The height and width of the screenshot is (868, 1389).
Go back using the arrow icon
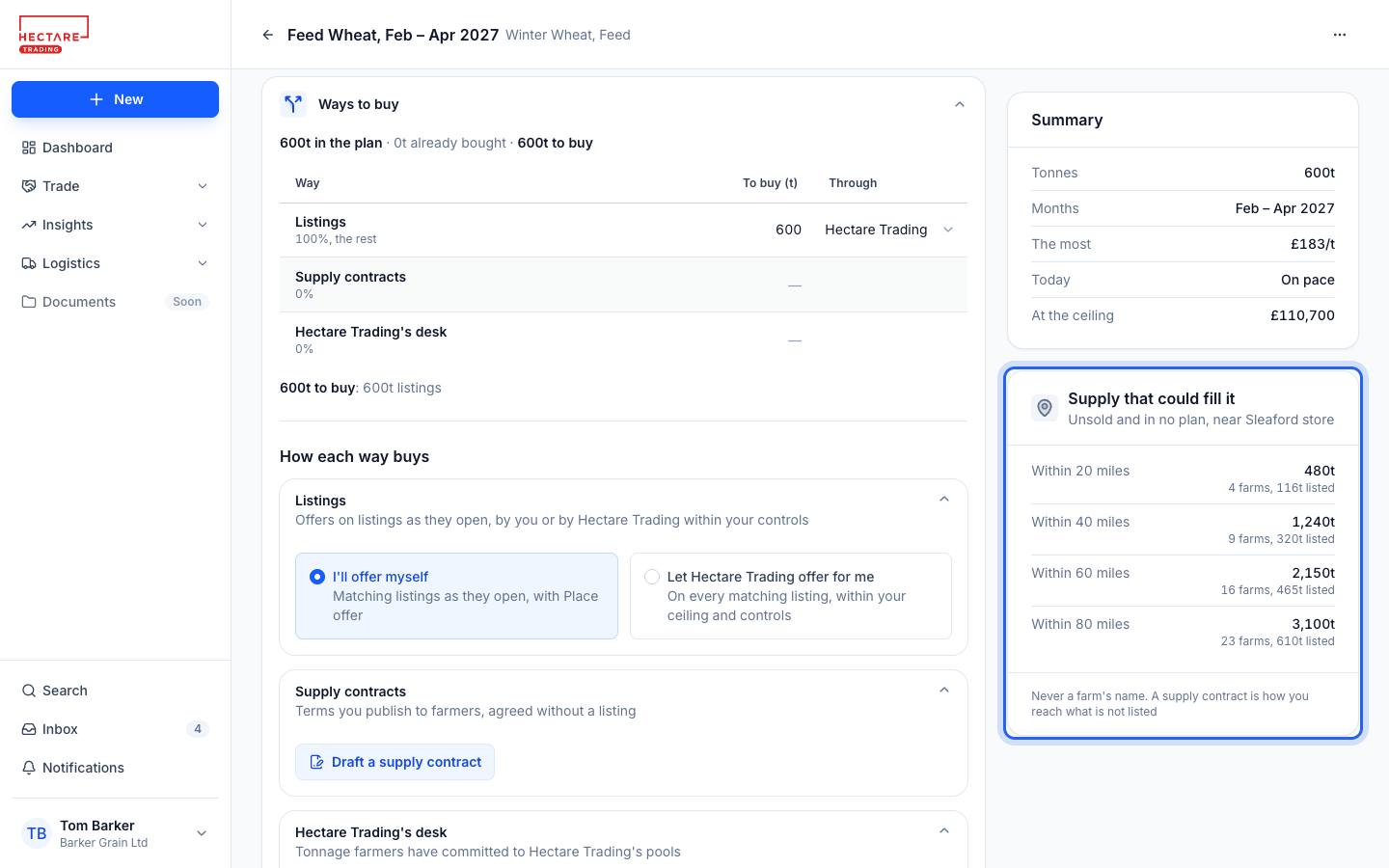coord(268,35)
